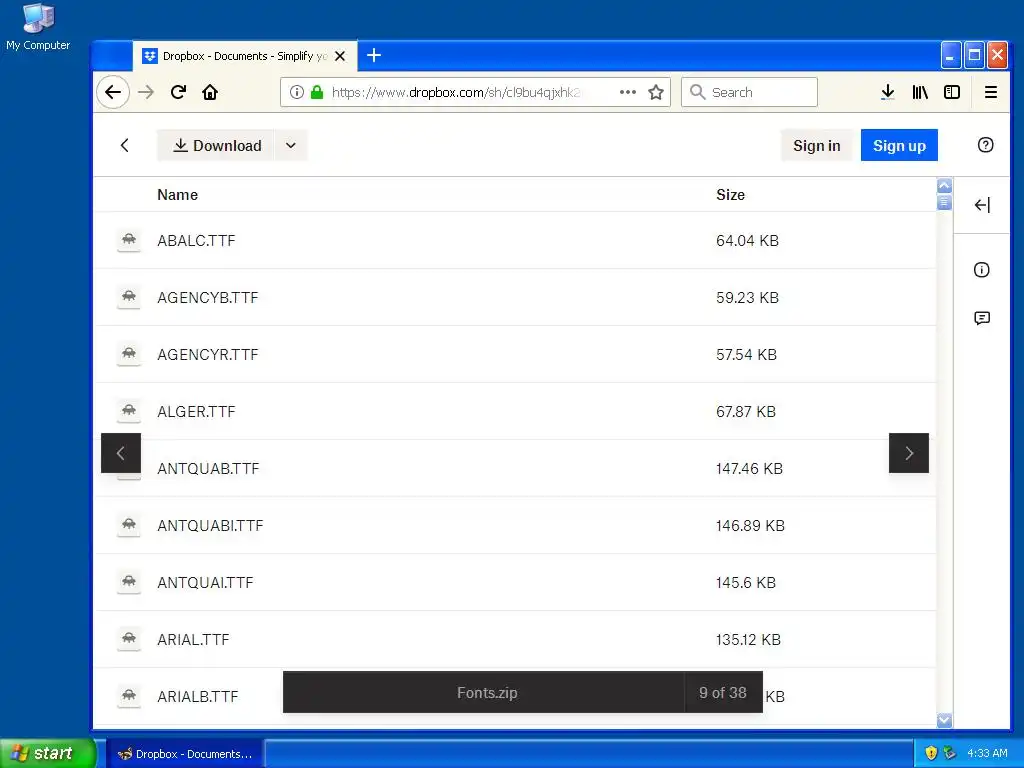The image size is (1024, 768).
Task: Click the Dropbox - Documents taskbar button
Action: coord(185,754)
